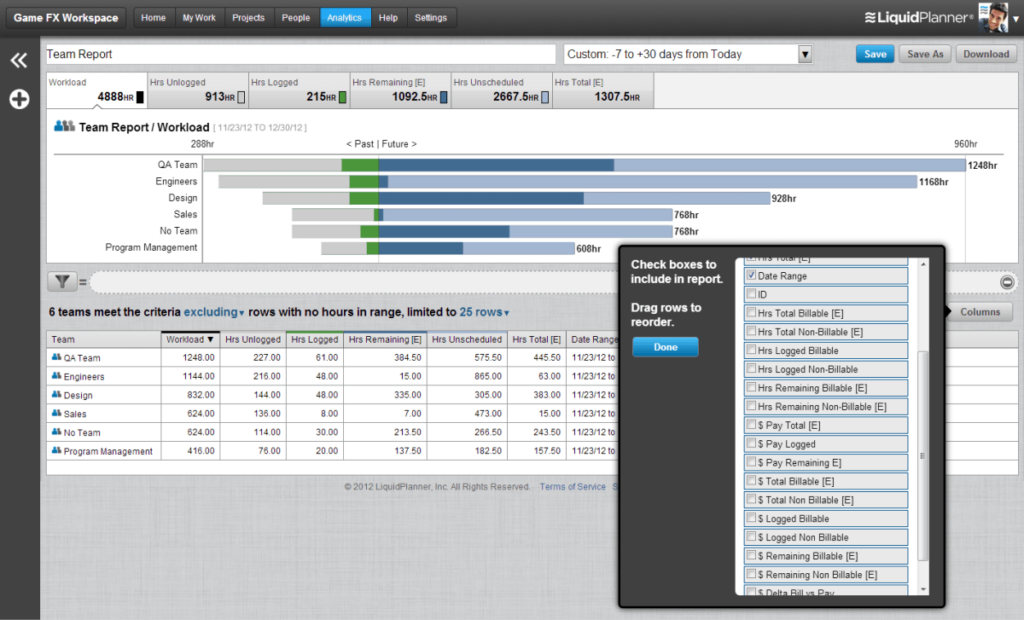Open the excluding rows dropdown

click(x=214, y=312)
